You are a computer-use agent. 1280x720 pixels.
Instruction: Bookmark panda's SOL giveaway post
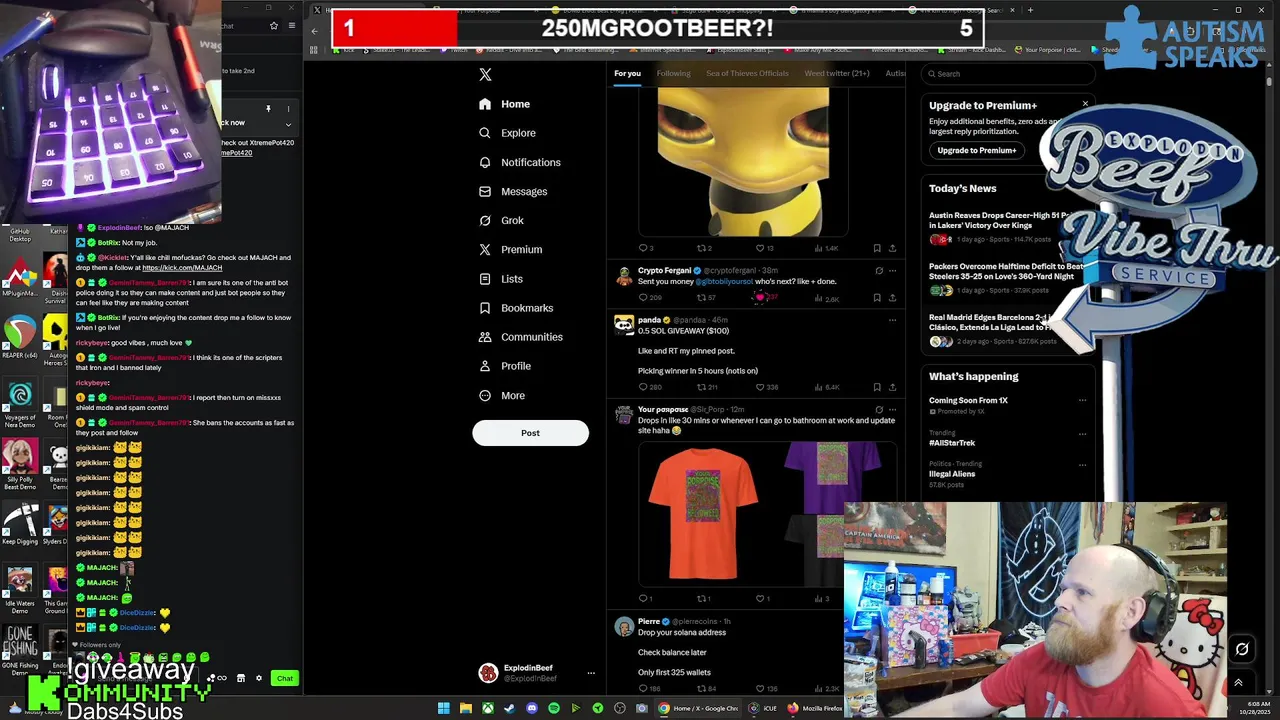tap(877, 387)
